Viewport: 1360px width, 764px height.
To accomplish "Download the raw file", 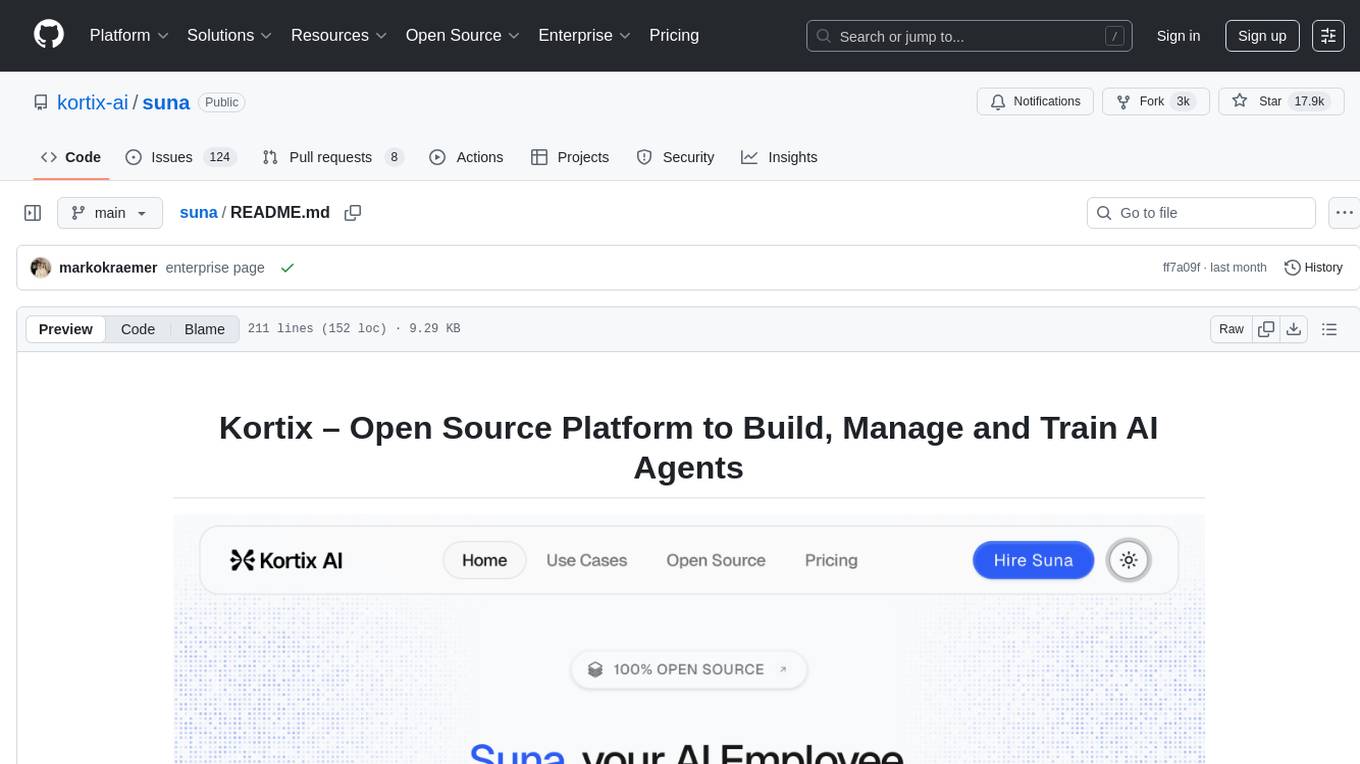I will pyautogui.click(x=1293, y=329).
